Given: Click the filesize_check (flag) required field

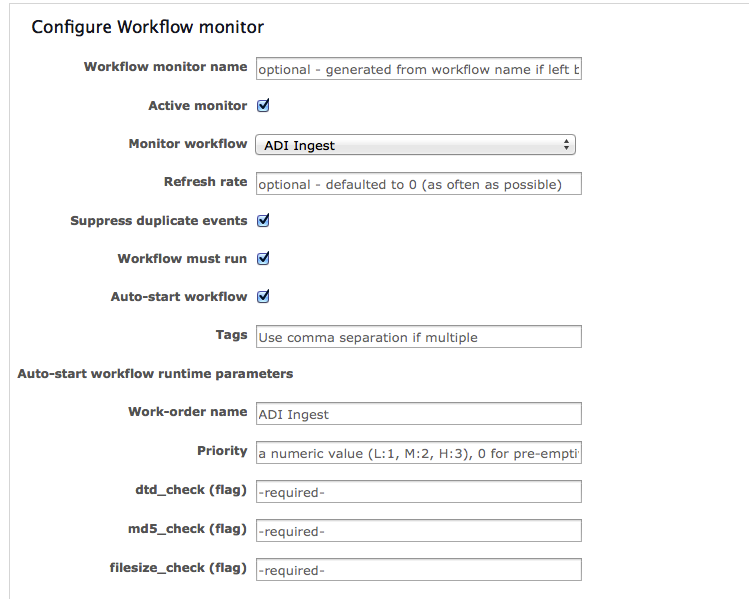Looking at the screenshot, I should pos(418,569).
